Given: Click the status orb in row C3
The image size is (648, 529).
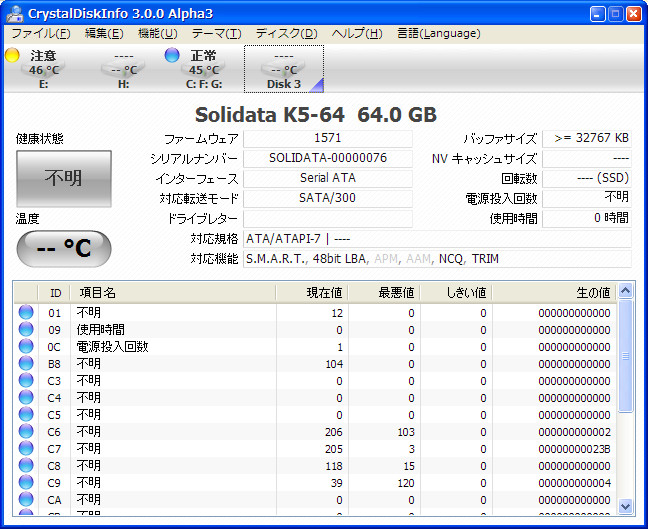Looking at the screenshot, I should coord(26,380).
